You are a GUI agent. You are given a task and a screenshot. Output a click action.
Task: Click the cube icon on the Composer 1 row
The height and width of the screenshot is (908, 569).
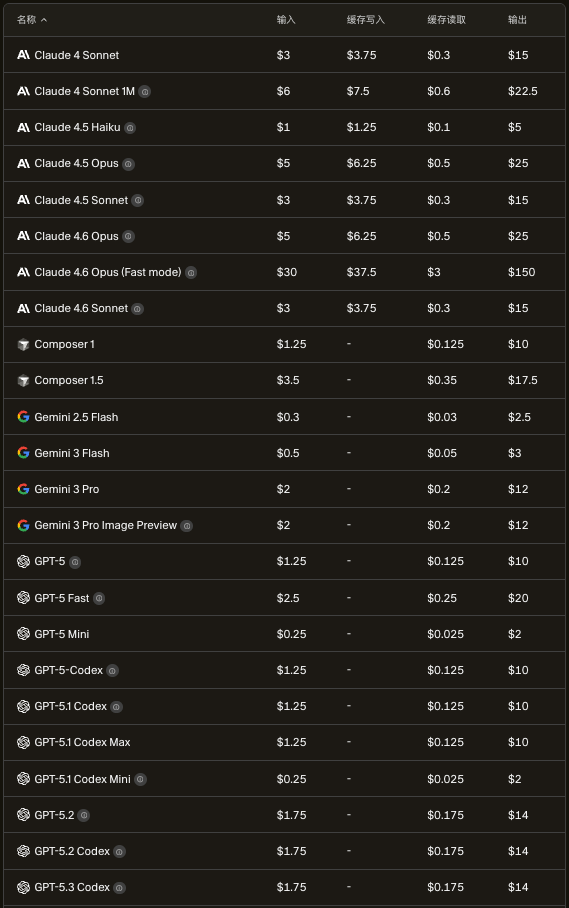pos(23,345)
